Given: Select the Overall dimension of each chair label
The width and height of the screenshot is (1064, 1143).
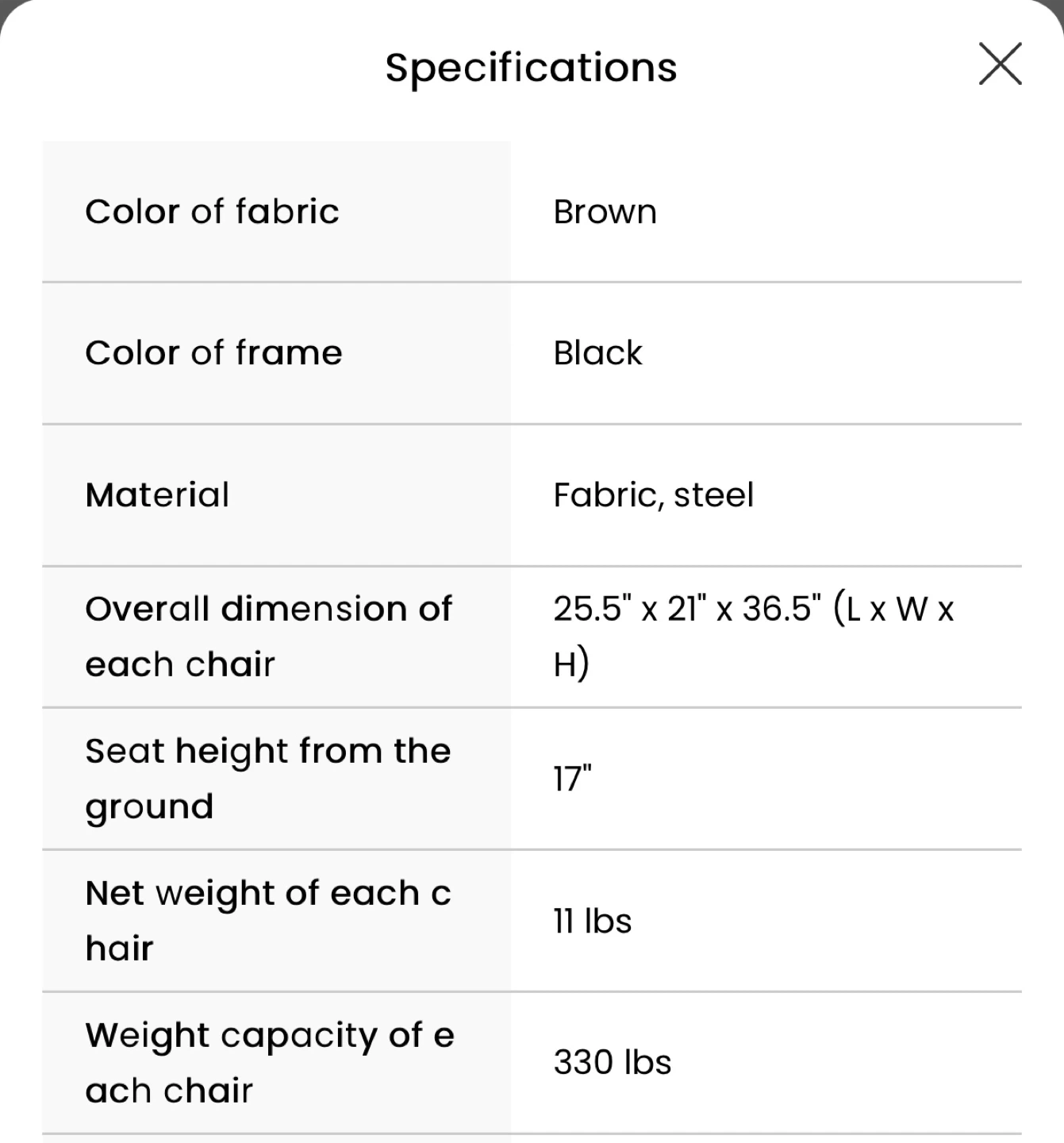Looking at the screenshot, I should point(269,637).
